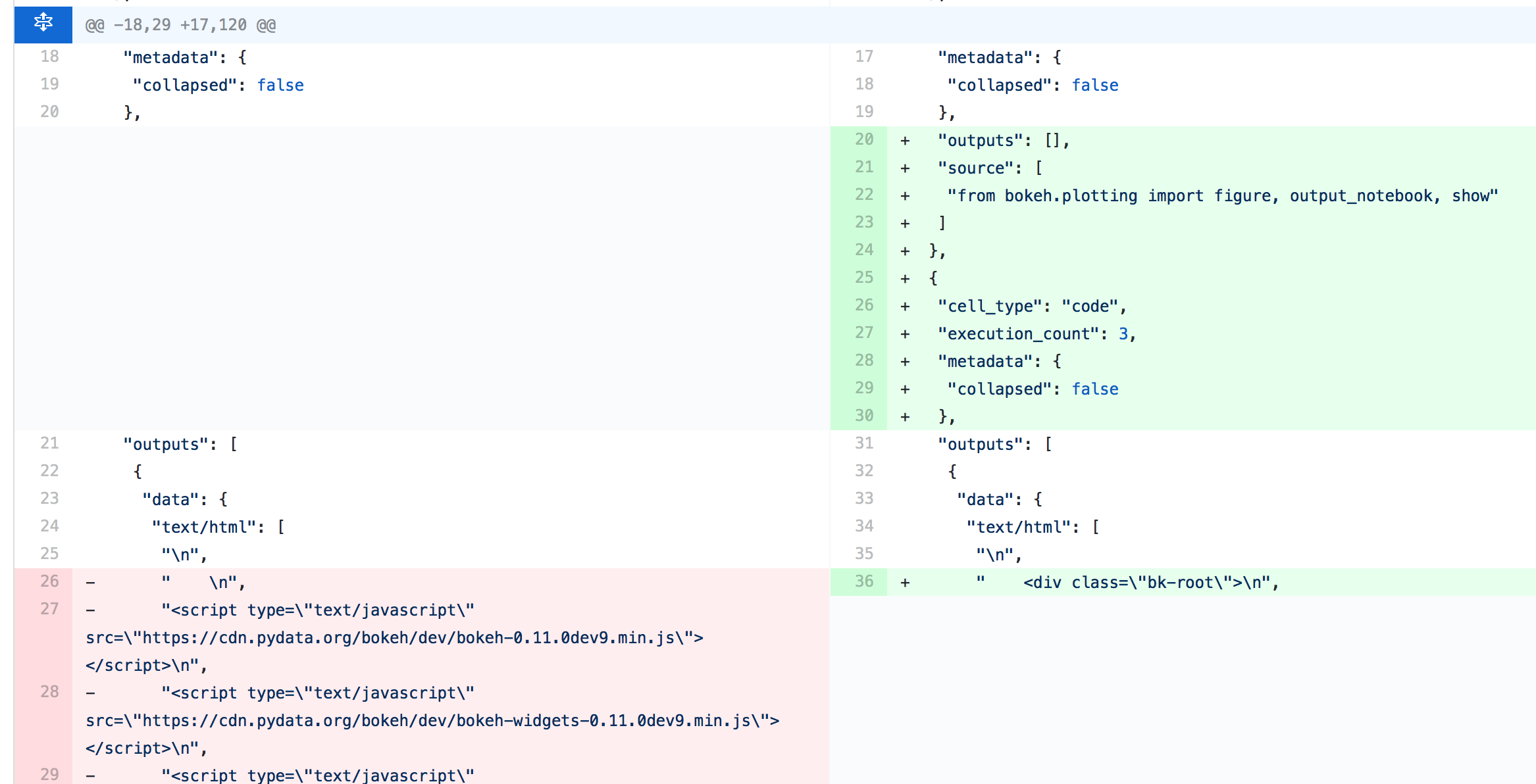The height and width of the screenshot is (784, 1536).
Task: Select new line number 17
Action: [864, 57]
